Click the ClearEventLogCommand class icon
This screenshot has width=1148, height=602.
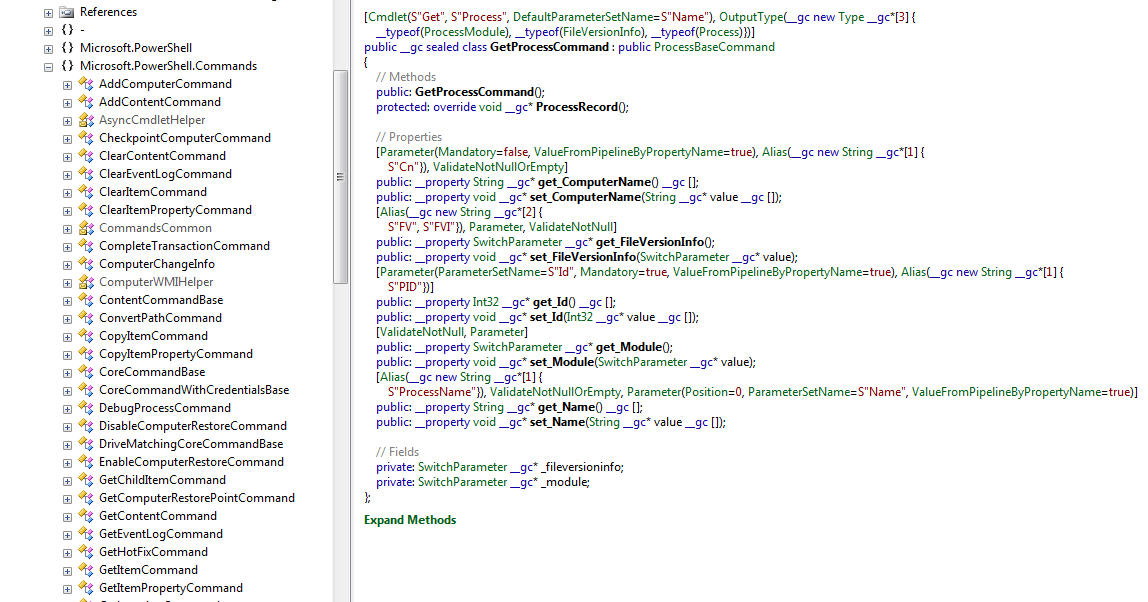86,174
